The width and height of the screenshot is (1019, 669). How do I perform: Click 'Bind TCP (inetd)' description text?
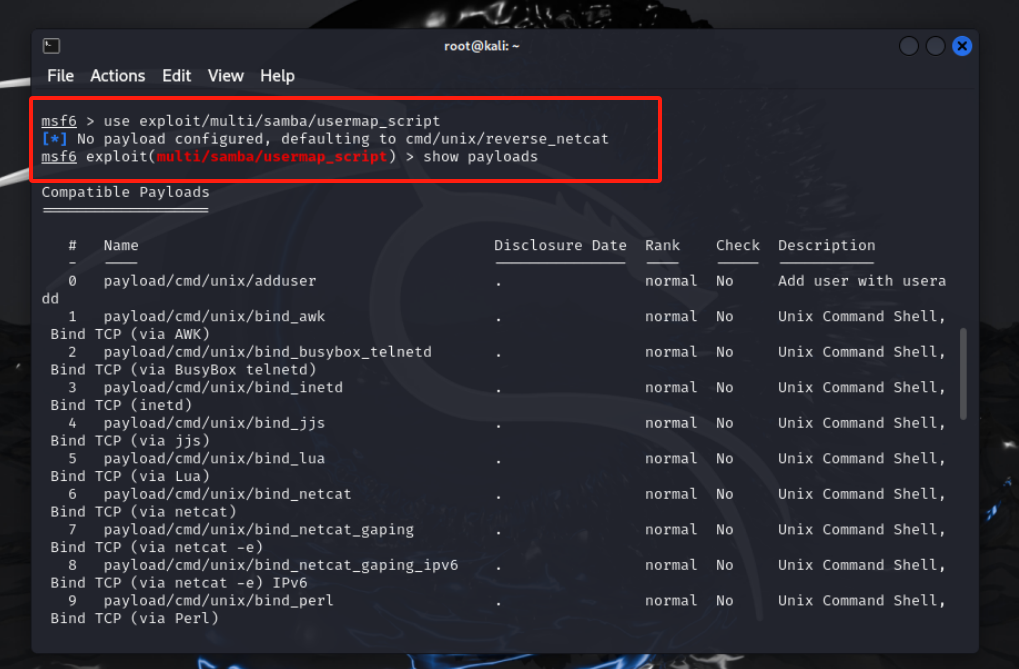(x=122, y=406)
